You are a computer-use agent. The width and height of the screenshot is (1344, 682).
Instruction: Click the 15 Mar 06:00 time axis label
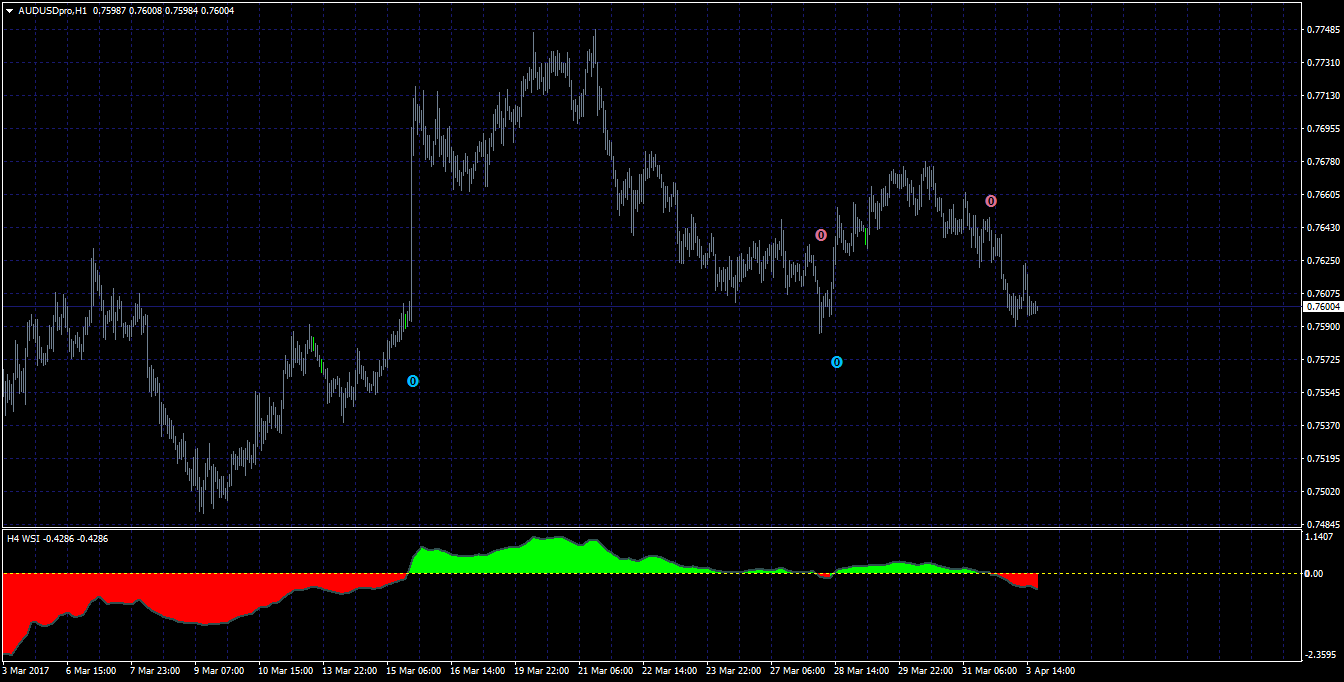click(414, 671)
